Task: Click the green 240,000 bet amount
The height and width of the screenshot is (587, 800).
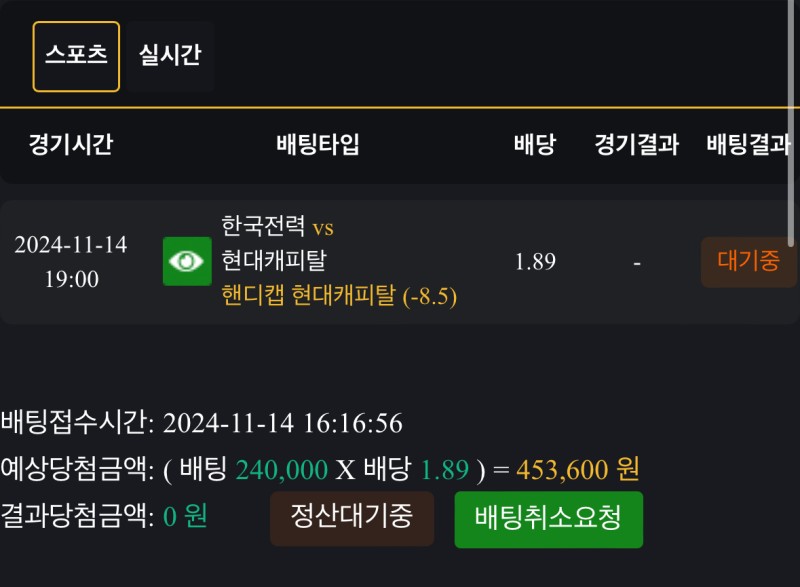Action: [x=282, y=469]
